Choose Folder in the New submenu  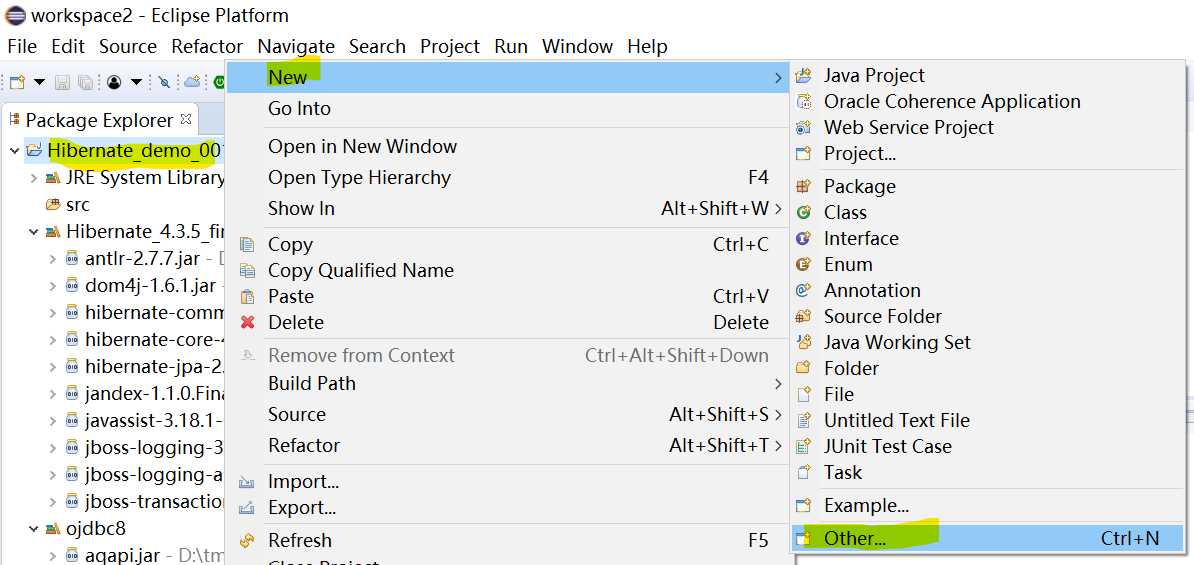pyautogui.click(x=987, y=368)
